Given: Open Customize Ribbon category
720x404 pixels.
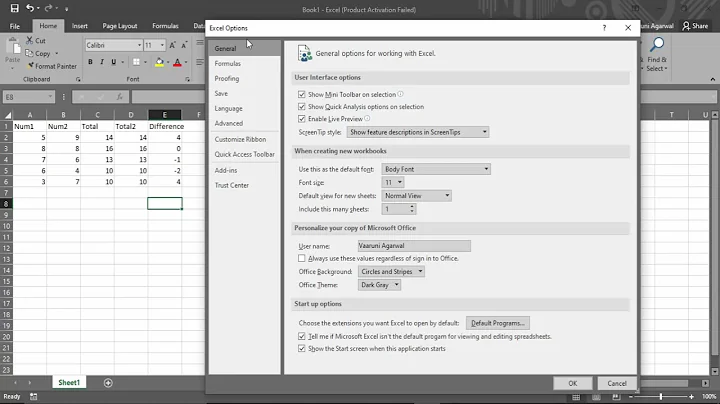Looking at the screenshot, I should (x=240, y=139).
